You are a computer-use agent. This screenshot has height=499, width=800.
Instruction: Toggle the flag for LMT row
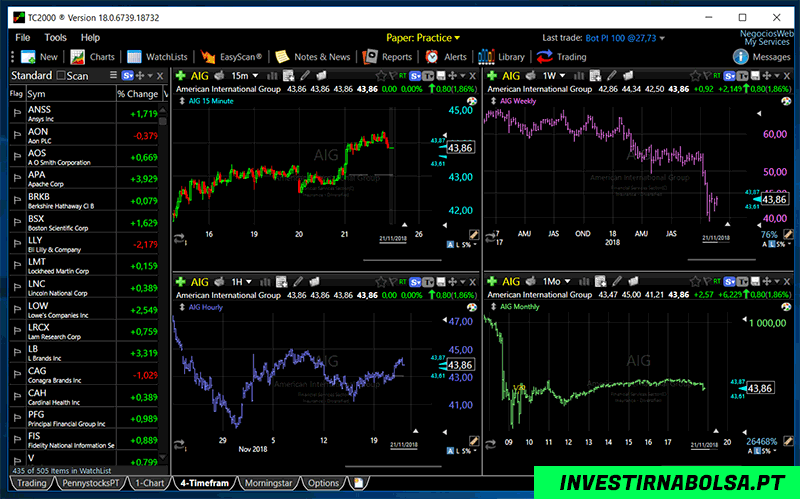pyautogui.click(x=17, y=266)
